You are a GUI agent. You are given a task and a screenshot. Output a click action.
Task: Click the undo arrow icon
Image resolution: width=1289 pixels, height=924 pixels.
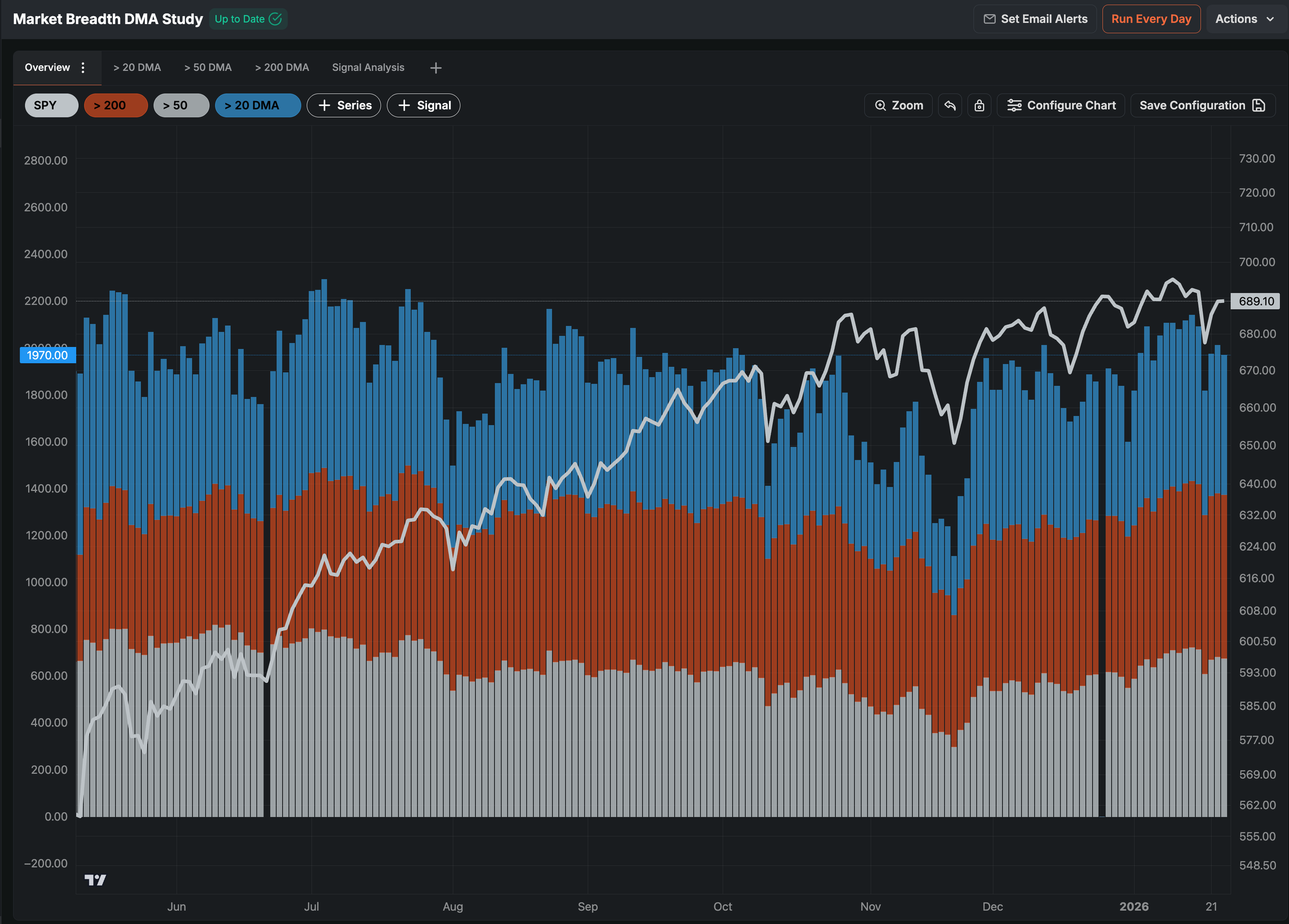click(950, 106)
